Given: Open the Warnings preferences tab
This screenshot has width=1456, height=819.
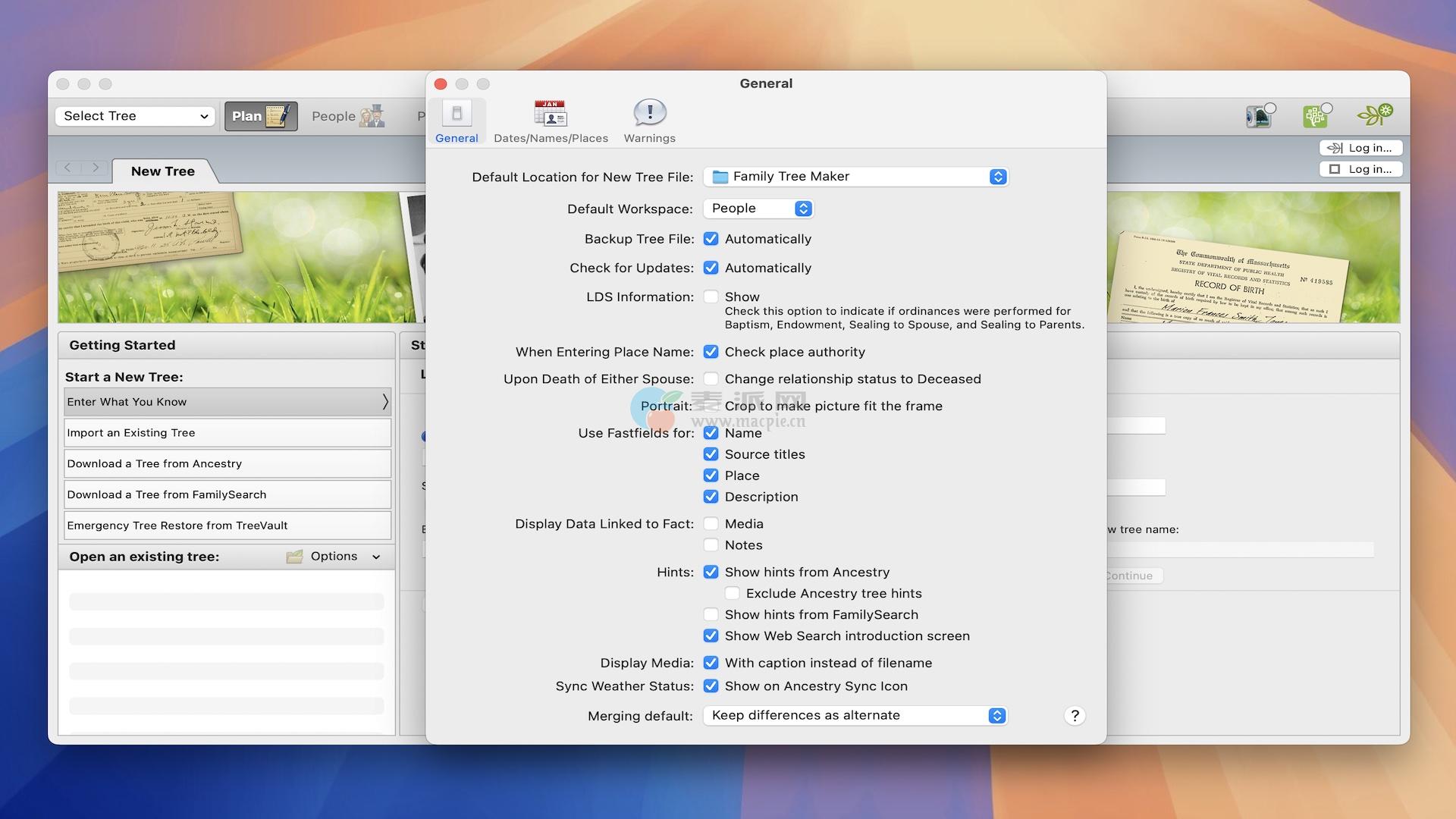Looking at the screenshot, I should (649, 121).
